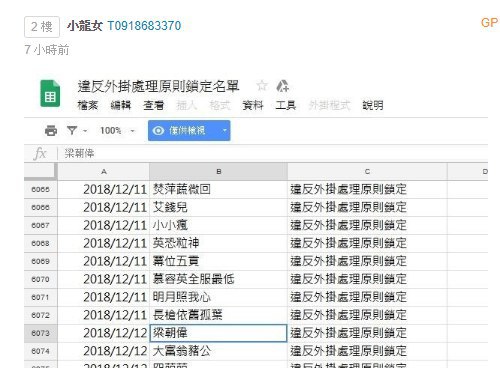This screenshot has height=368, width=500.
Task: Click column C cell in row 6074
Action: click(x=367, y=351)
